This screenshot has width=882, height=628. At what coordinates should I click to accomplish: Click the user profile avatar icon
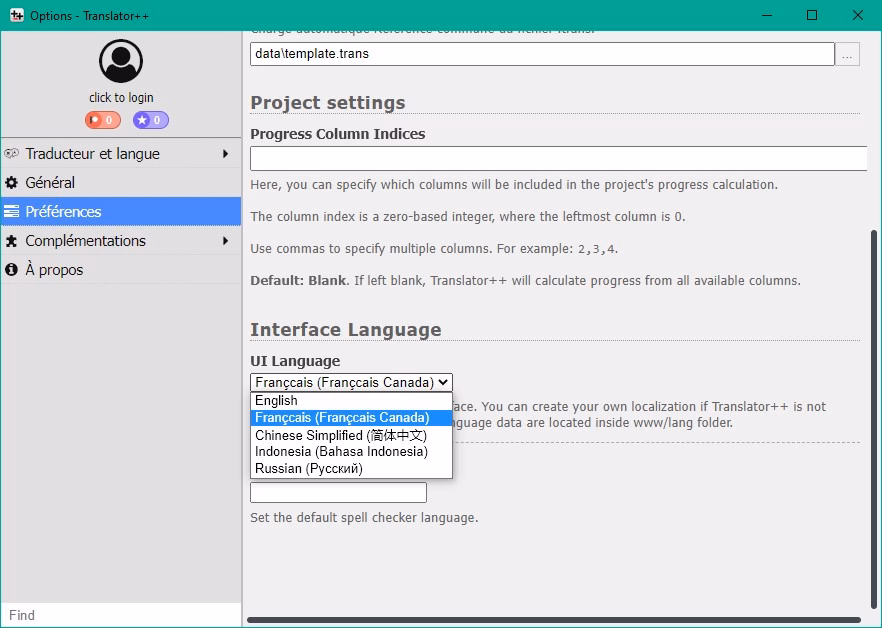pos(121,61)
